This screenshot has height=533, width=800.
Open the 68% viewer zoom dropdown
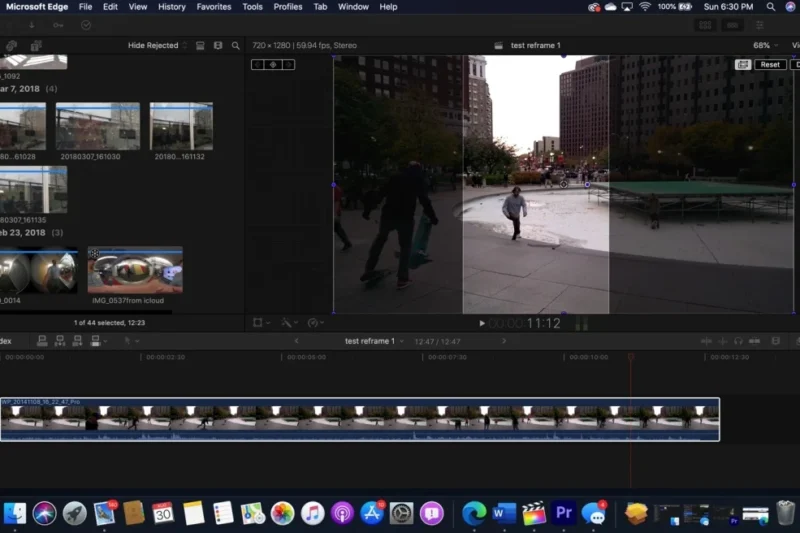[765, 46]
